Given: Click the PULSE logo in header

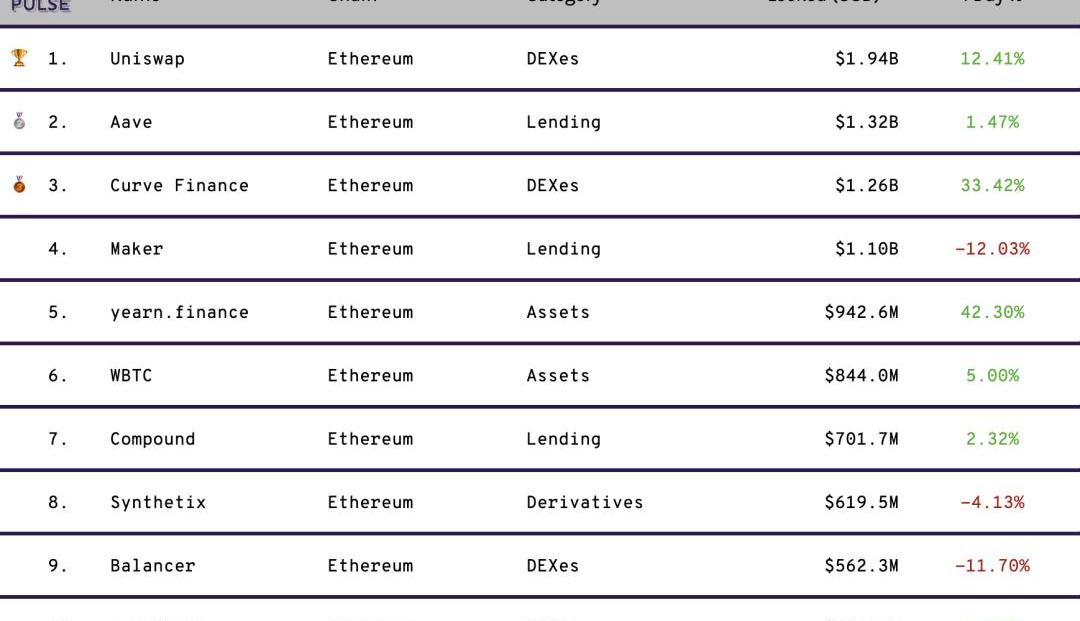Looking at the screenshot, I should point(41,6).
